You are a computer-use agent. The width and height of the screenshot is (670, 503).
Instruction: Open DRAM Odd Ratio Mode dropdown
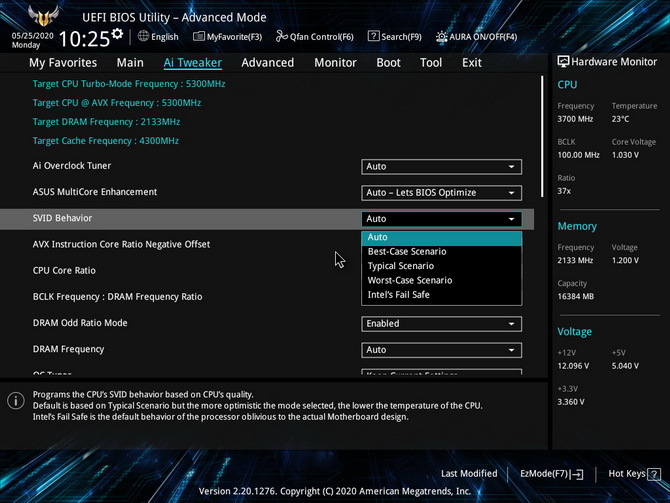[441, 324]
